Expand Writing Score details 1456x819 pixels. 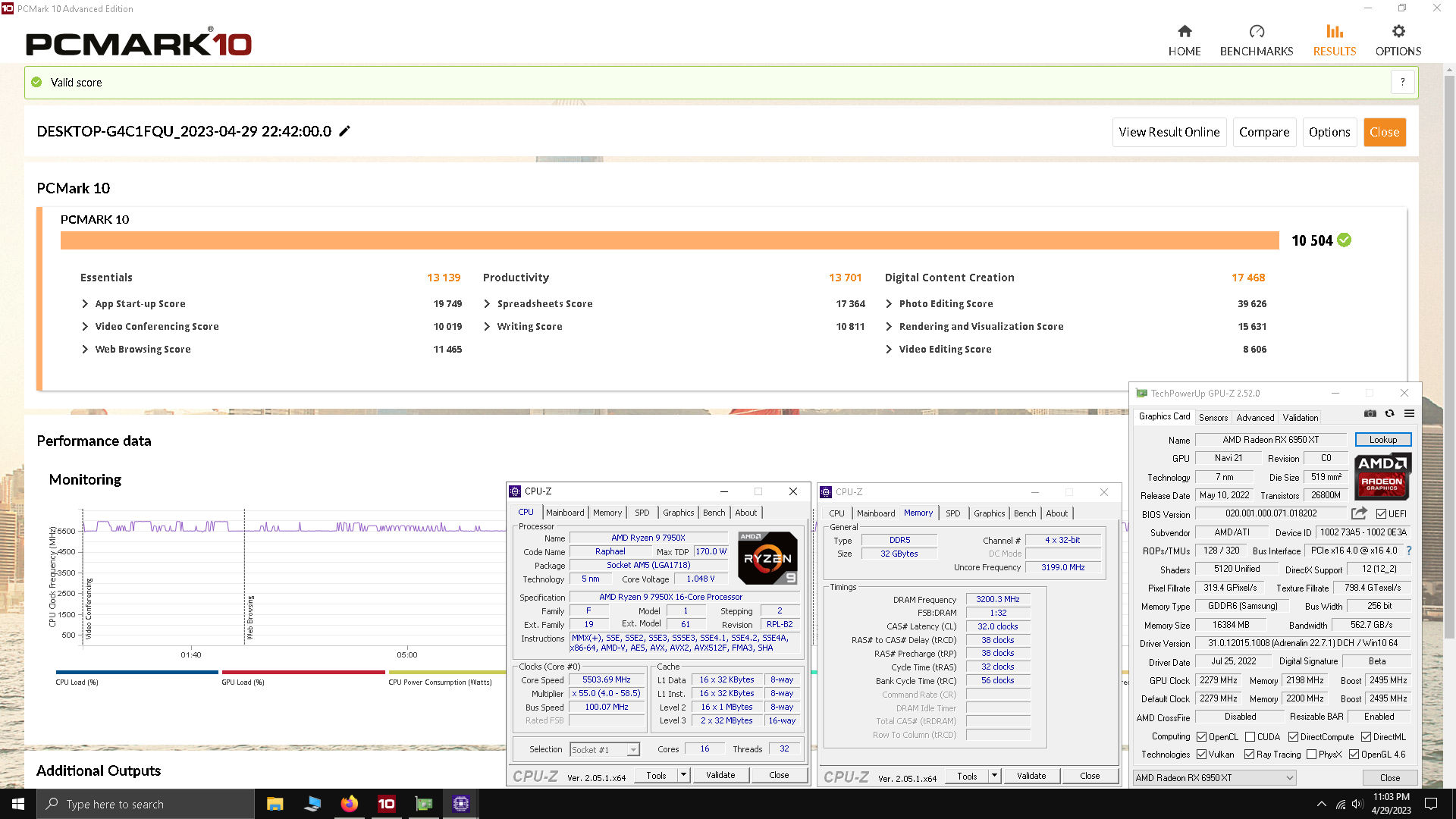pos(487,327)
